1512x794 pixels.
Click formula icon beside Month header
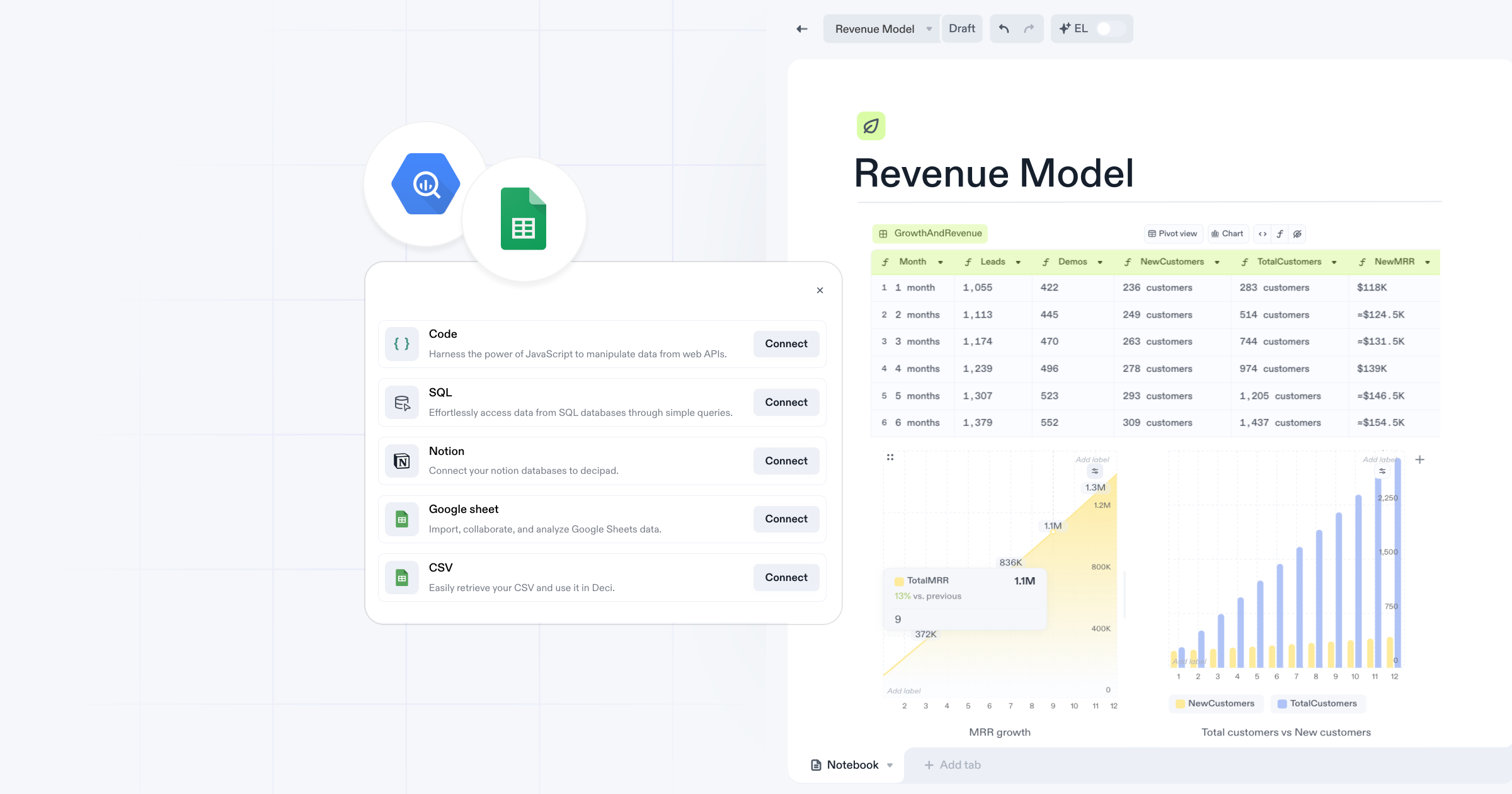click(x=885, y=262)
